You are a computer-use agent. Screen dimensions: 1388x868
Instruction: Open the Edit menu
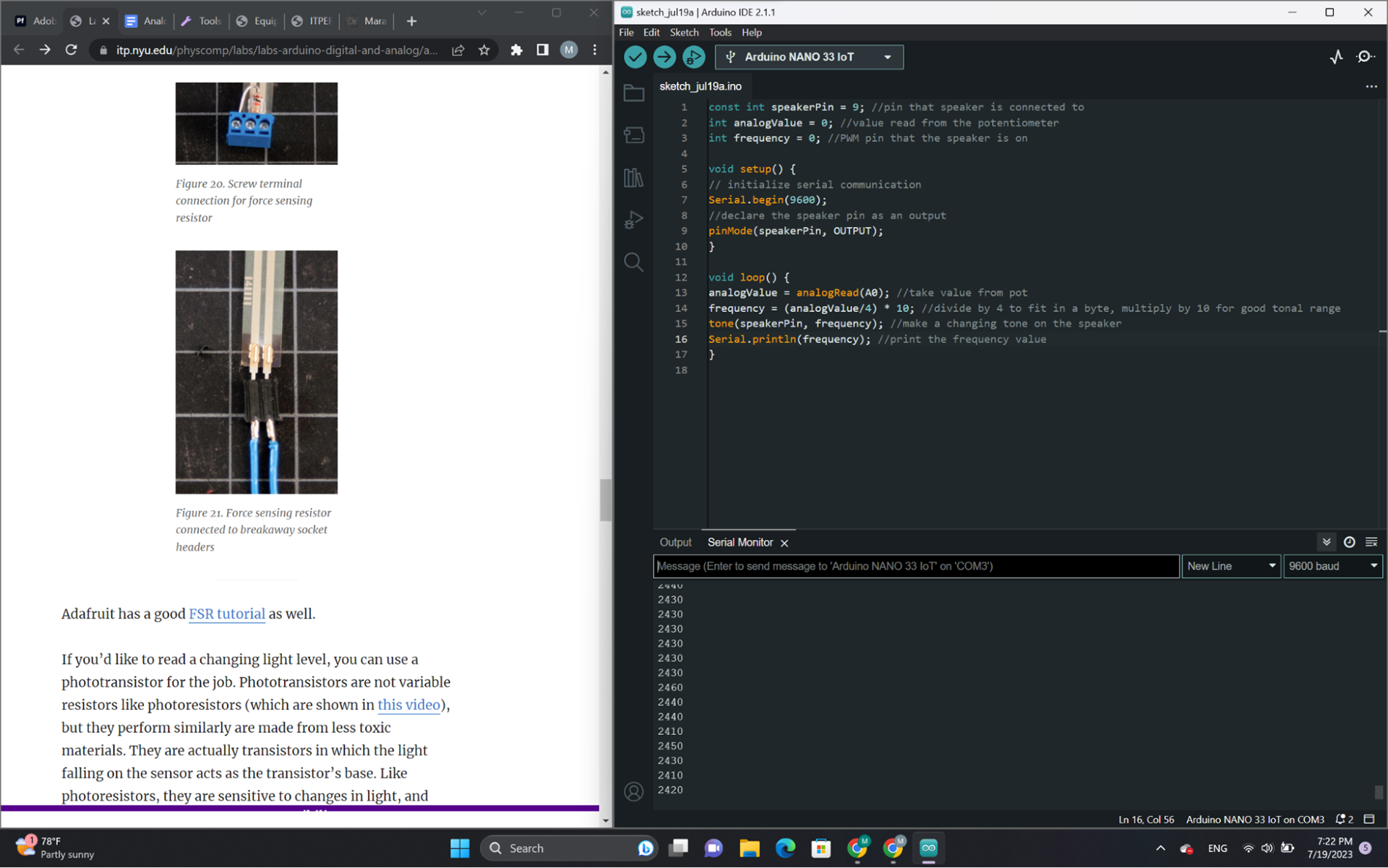click(651, 33)
